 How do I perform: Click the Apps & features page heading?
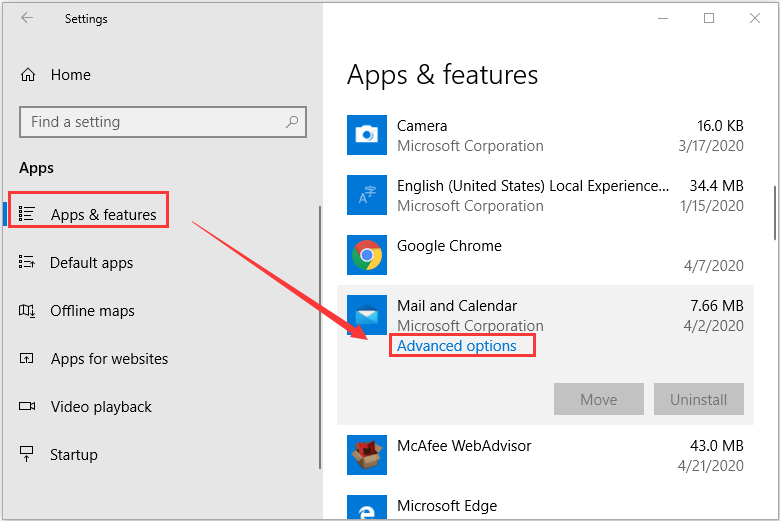click(x=442, y=75)
